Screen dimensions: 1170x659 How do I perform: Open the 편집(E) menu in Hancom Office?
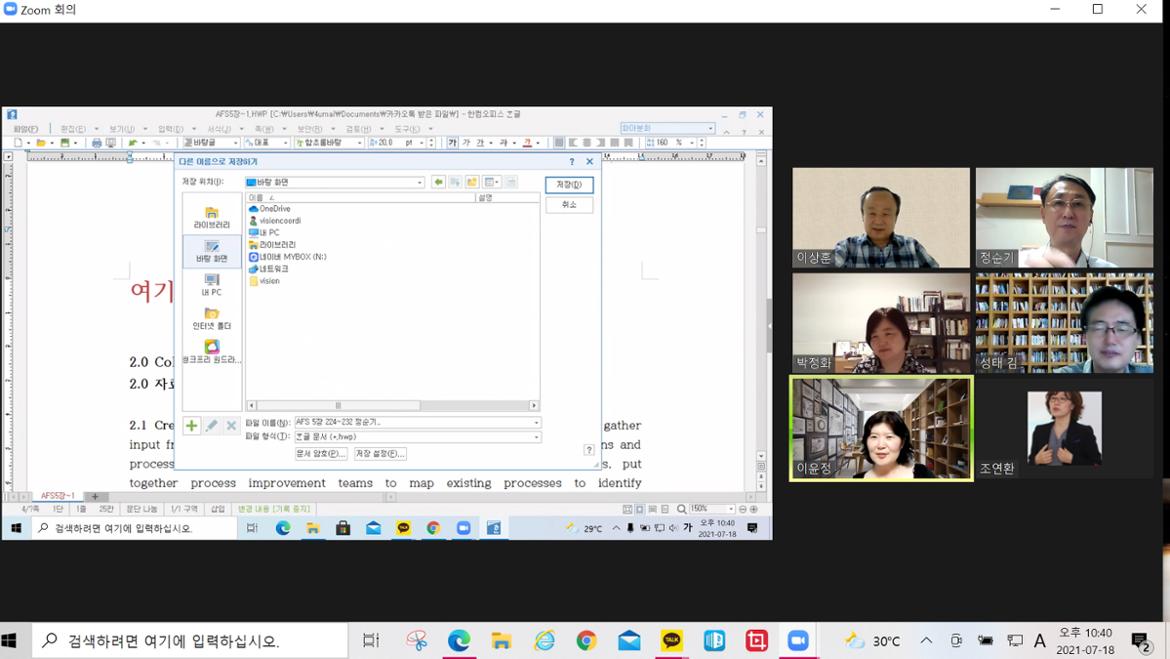pos(72,129)
